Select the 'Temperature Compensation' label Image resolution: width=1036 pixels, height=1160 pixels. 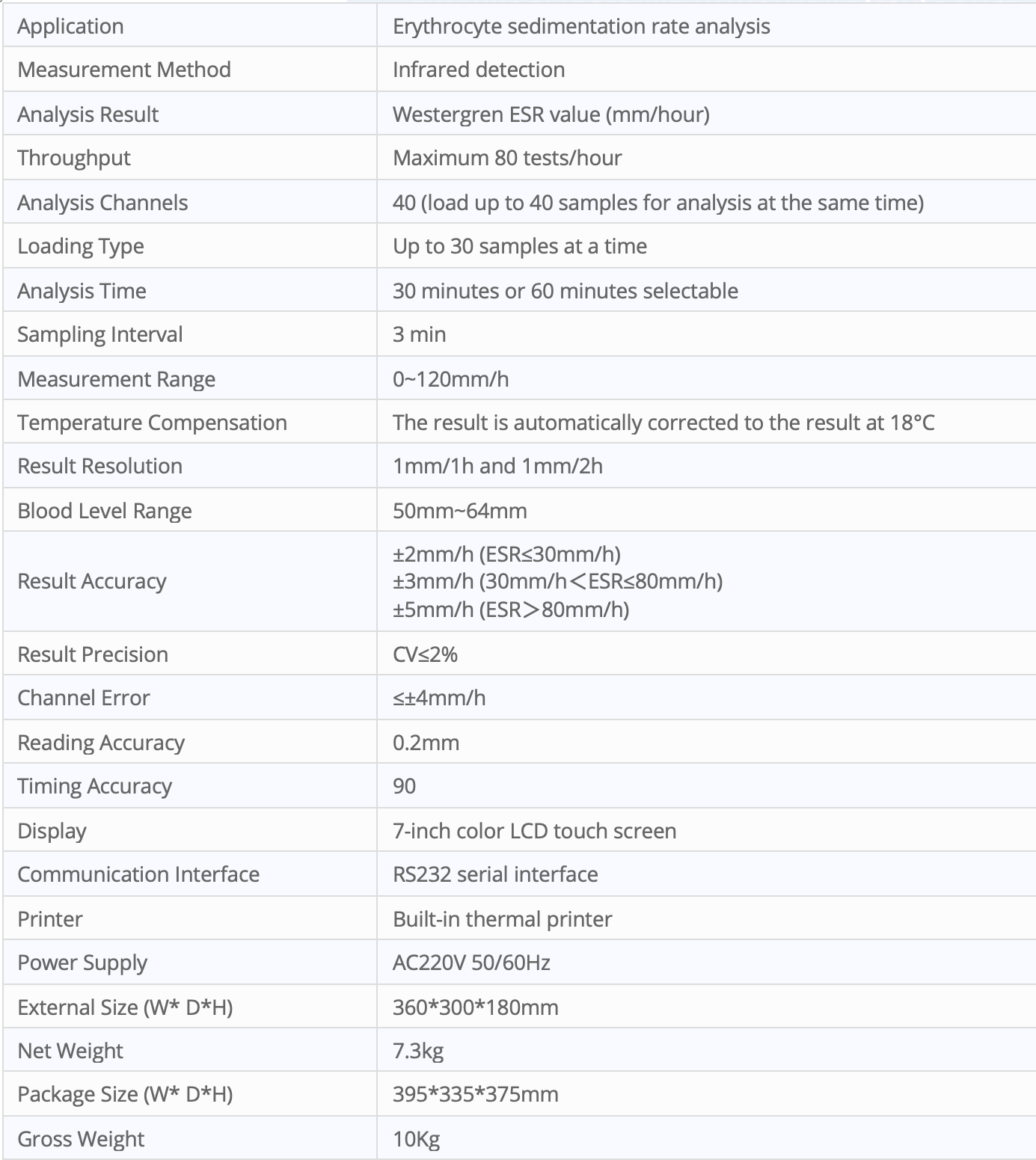click(x=153, y=423)
